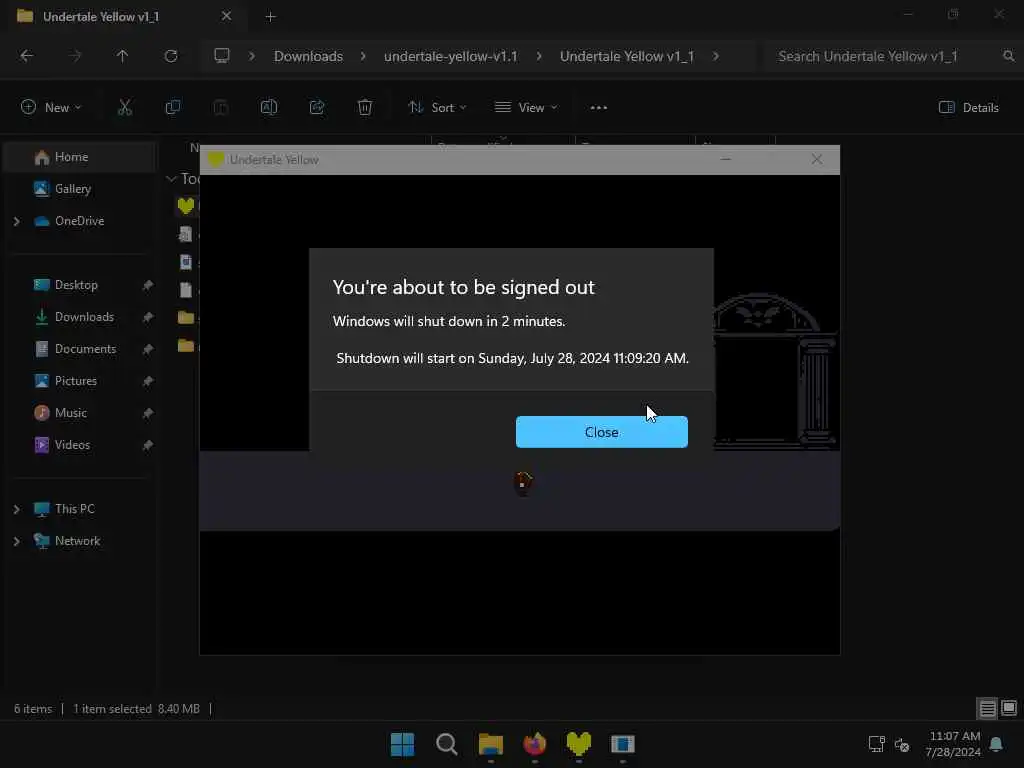Screen dimensions: 1024x768
Task: Open the notification bell in system tray
Action: (x=997, y=744)
